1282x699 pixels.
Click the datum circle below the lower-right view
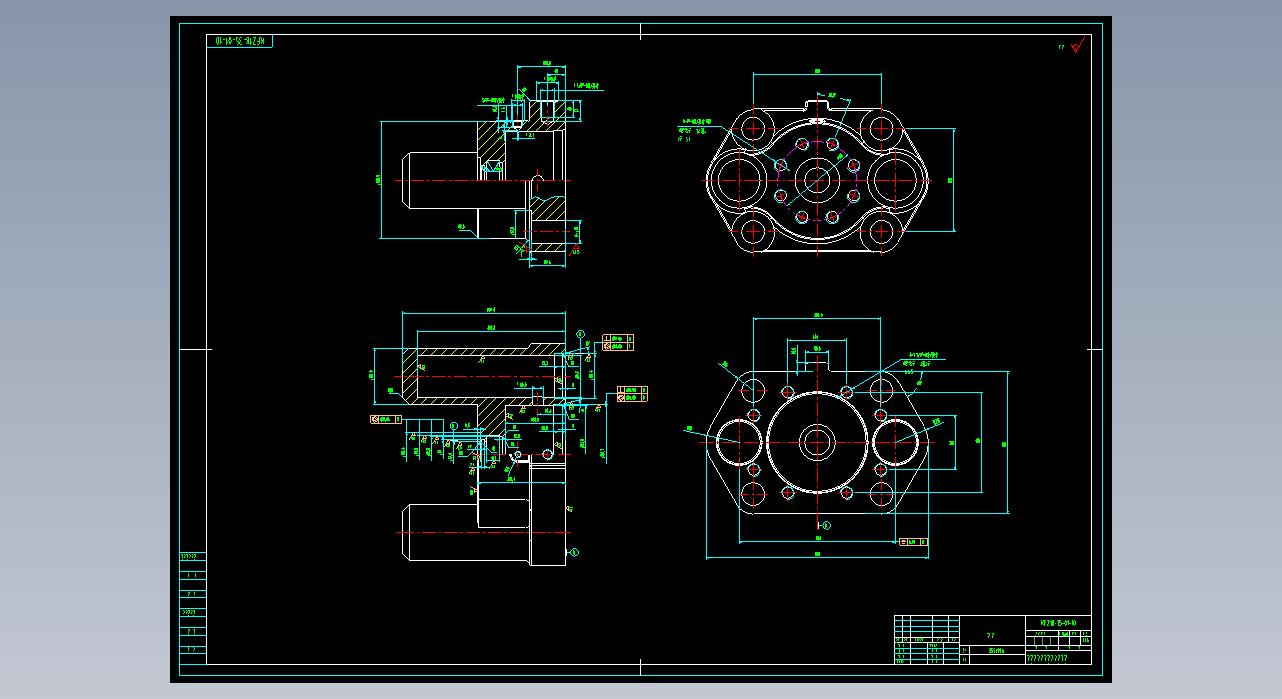point(826,525)
